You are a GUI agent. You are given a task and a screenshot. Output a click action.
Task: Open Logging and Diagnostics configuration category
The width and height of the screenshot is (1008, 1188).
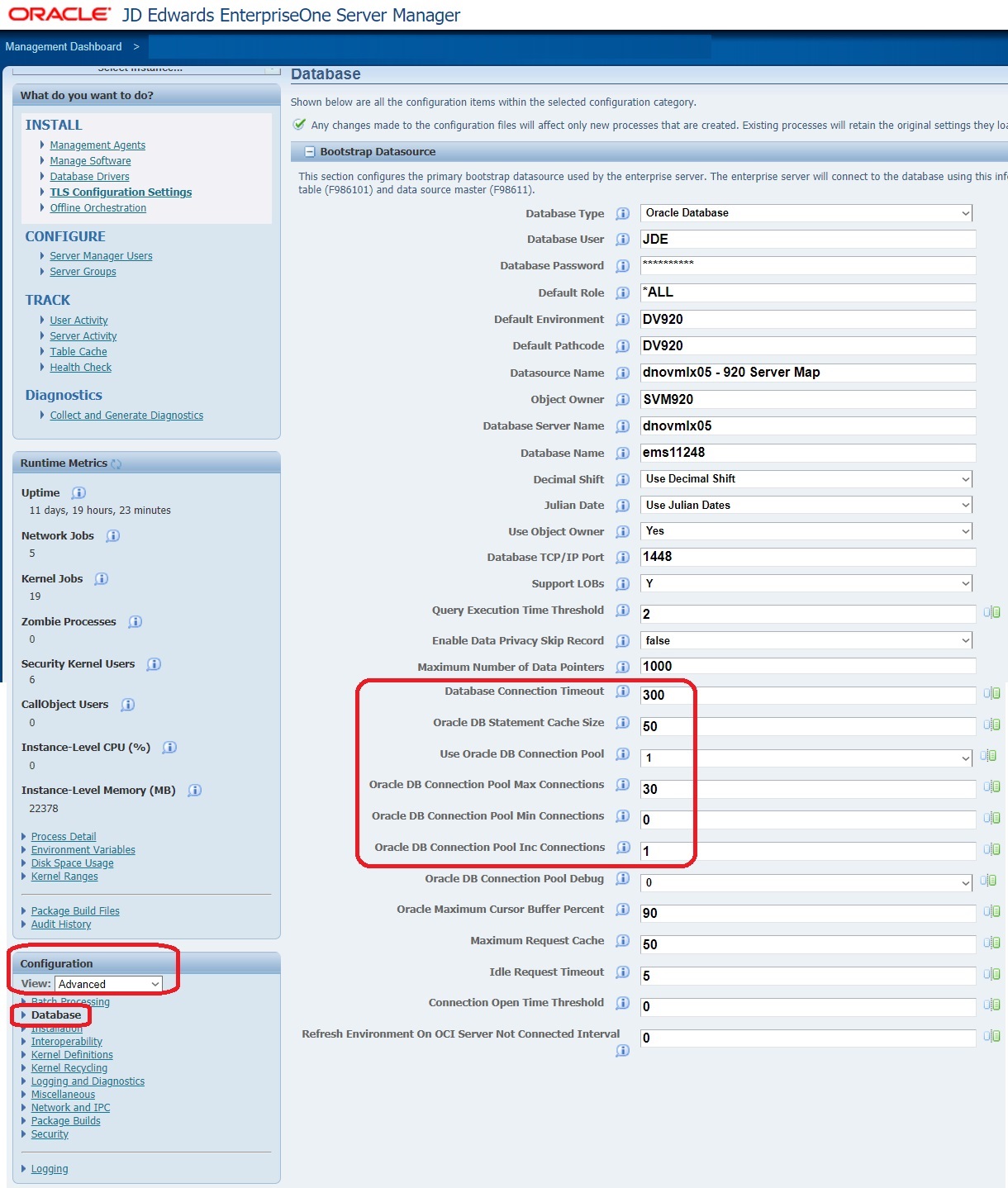pos(88,1081)
